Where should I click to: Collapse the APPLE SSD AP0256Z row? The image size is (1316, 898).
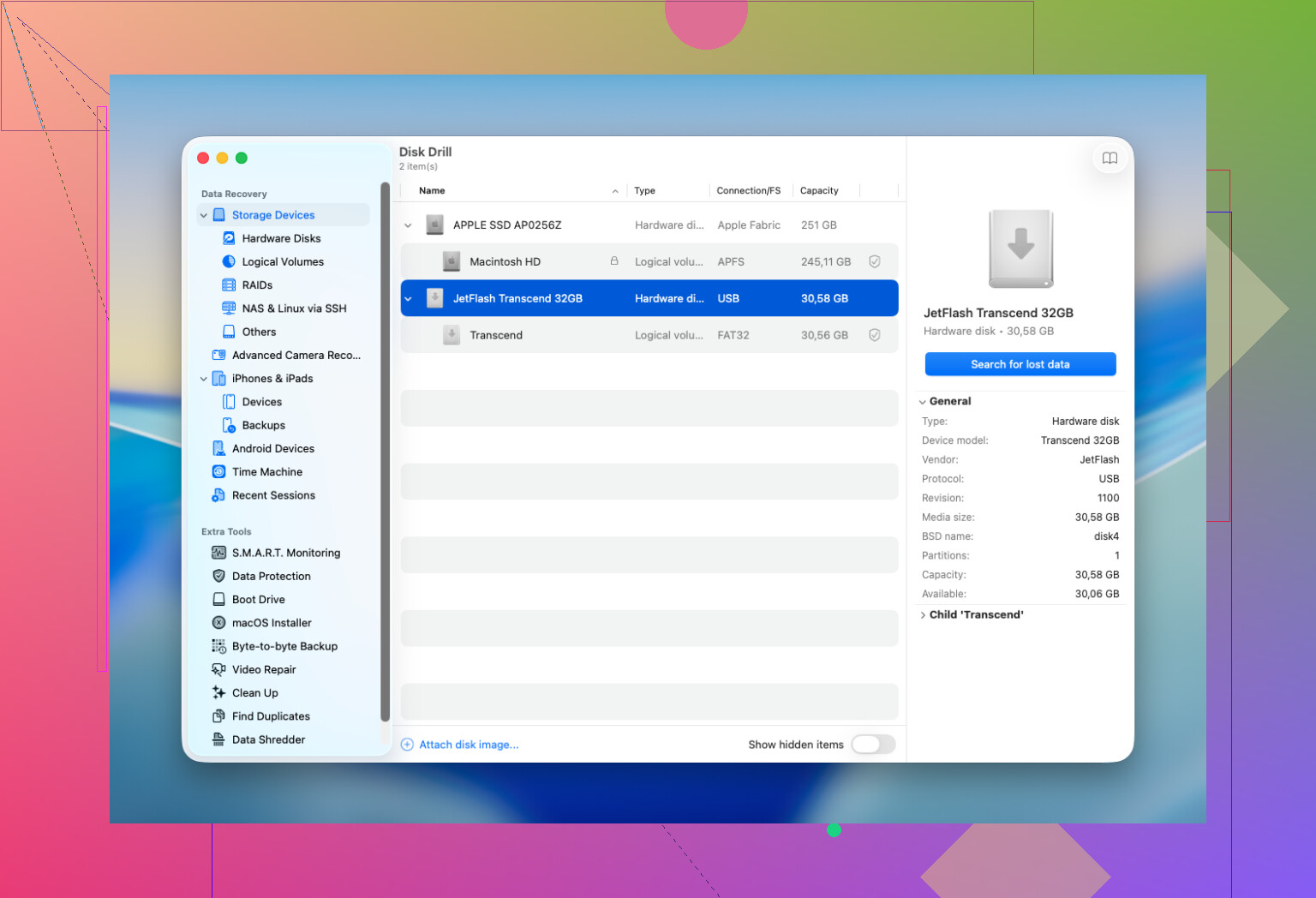pyautogui.click(x=408, y=225)
